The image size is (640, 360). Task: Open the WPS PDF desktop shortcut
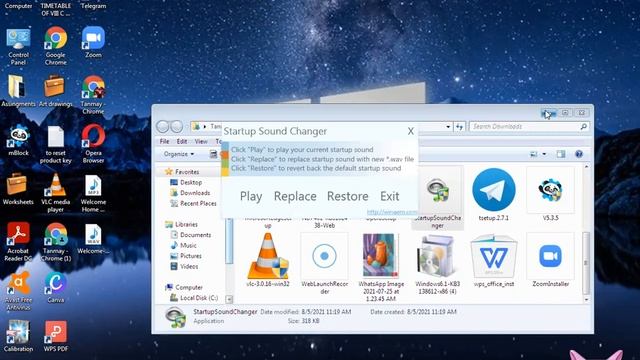click(56, 336)
